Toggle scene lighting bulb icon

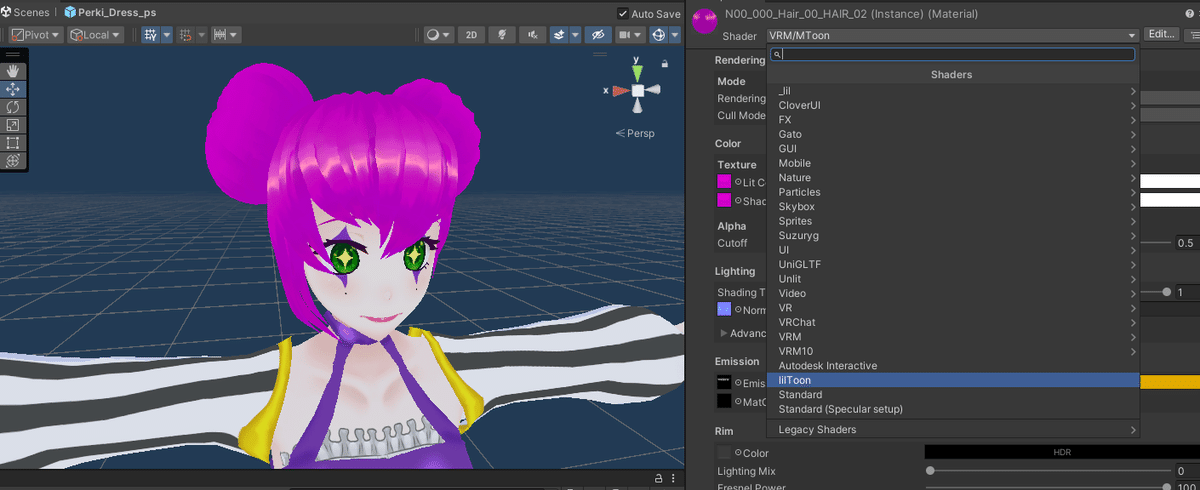(503, 34)
